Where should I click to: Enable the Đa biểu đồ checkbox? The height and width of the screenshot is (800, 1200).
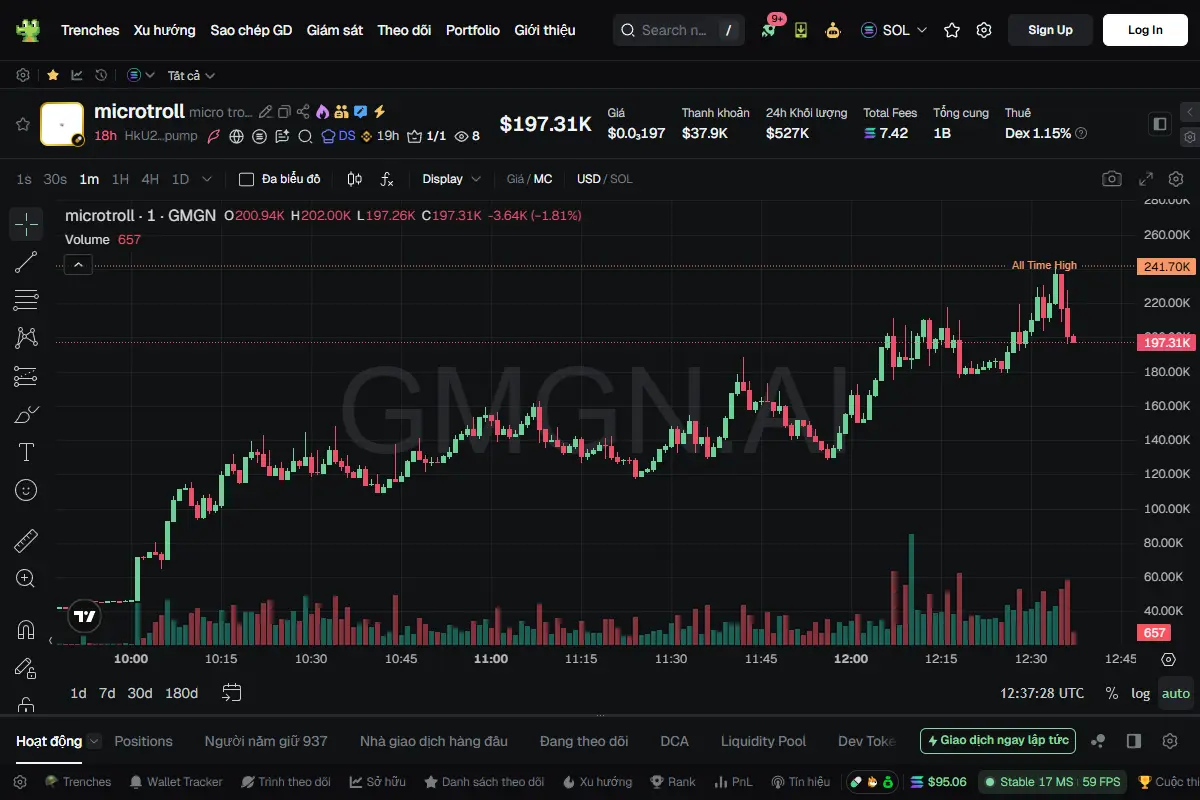[x=246, y=179]
